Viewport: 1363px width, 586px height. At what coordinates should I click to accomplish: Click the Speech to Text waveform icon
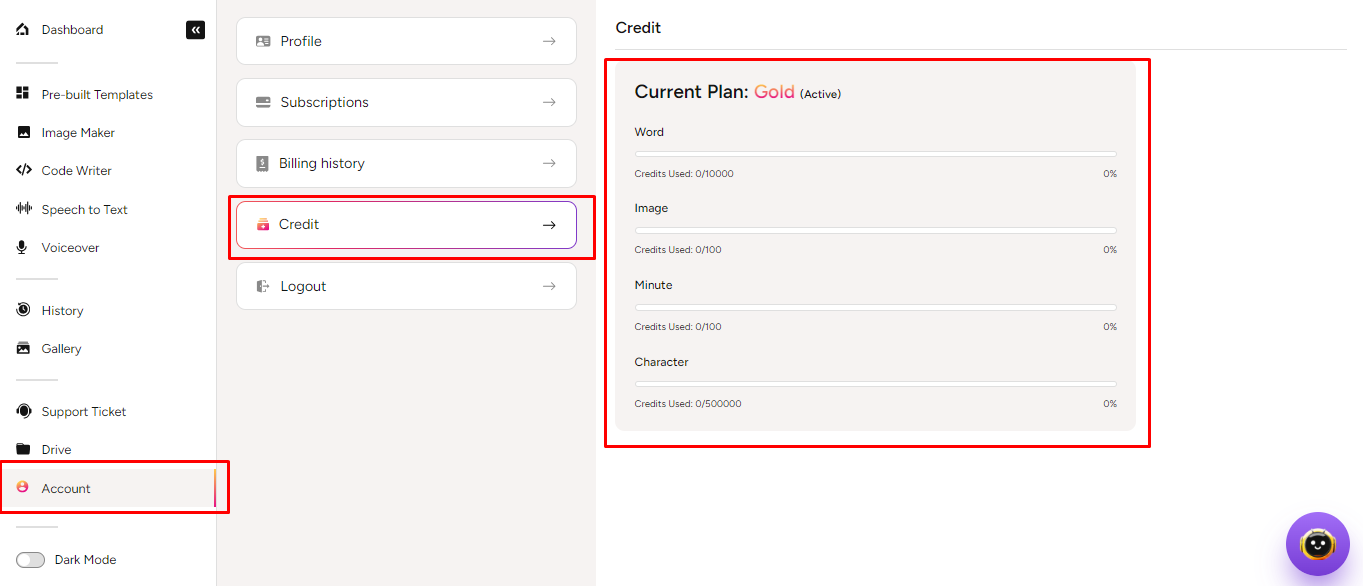coord(23,209)
